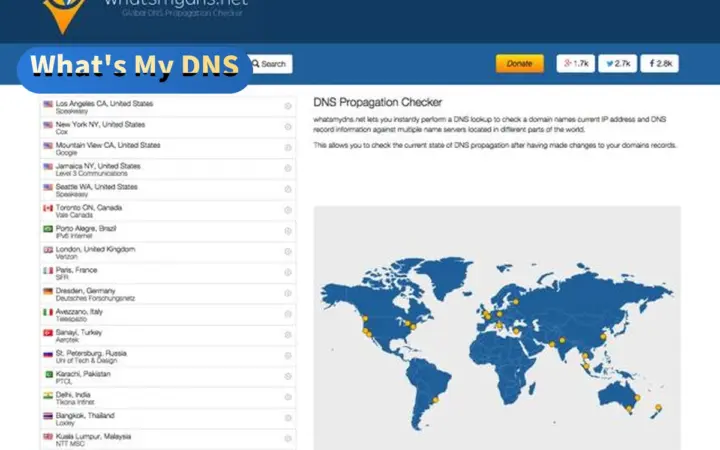Click the Canada flag beside Toronto ON
The height and width of the screenshot is (450, 720).
[x=48, y=208]
